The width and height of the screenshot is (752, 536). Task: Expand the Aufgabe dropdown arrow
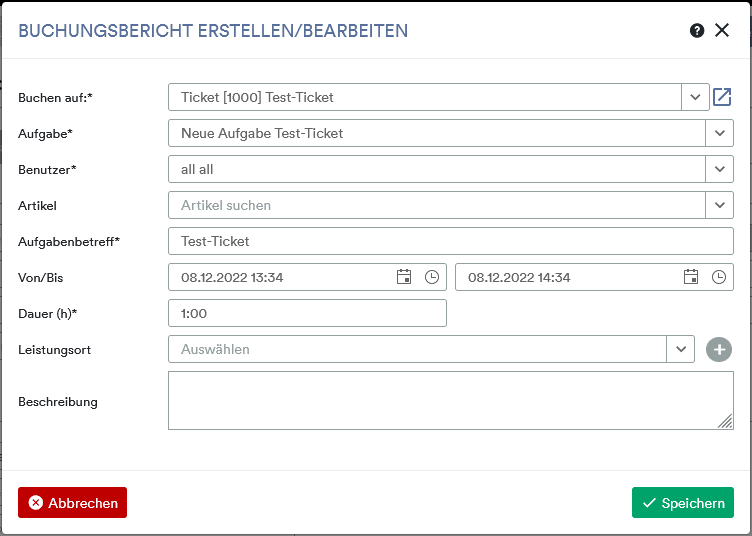click(x=719, y=133)
